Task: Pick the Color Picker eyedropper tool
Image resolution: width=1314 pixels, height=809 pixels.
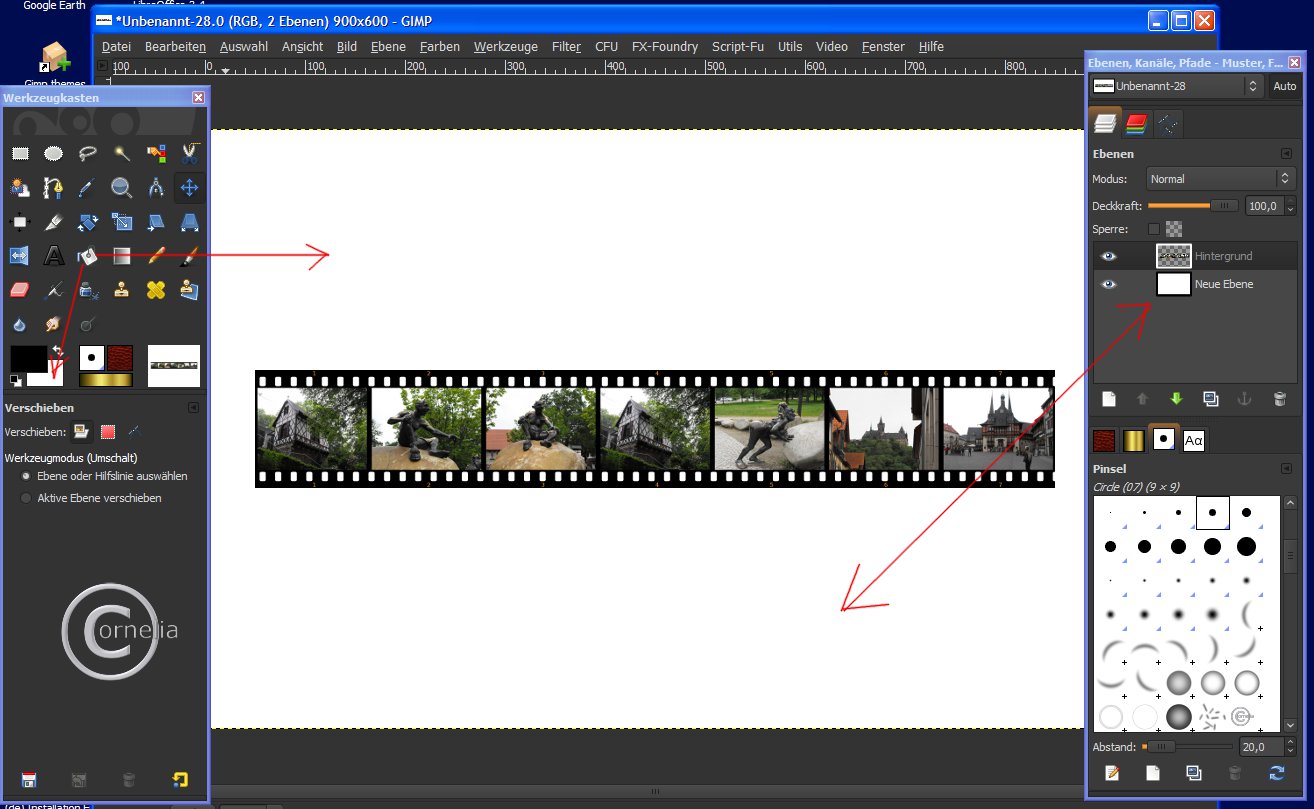Action: click(88, 187)
